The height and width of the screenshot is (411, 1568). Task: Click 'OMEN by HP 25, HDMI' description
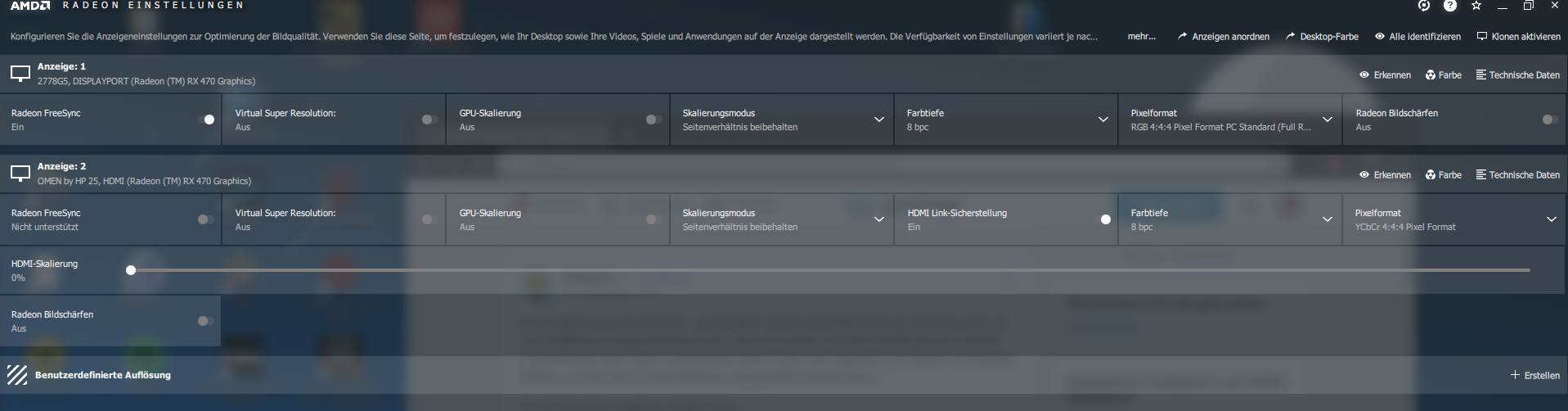coord(144,181)
